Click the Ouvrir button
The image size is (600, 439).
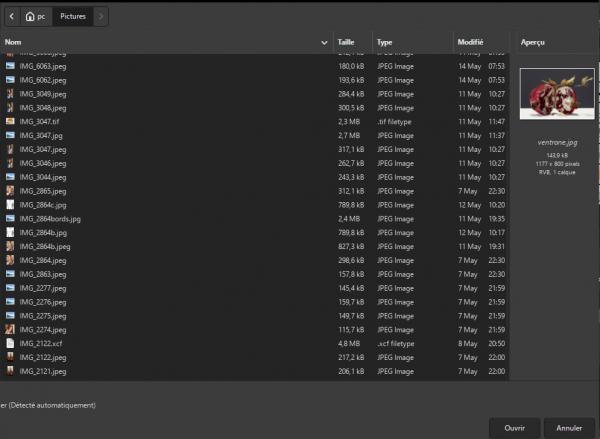coord(514,428)
